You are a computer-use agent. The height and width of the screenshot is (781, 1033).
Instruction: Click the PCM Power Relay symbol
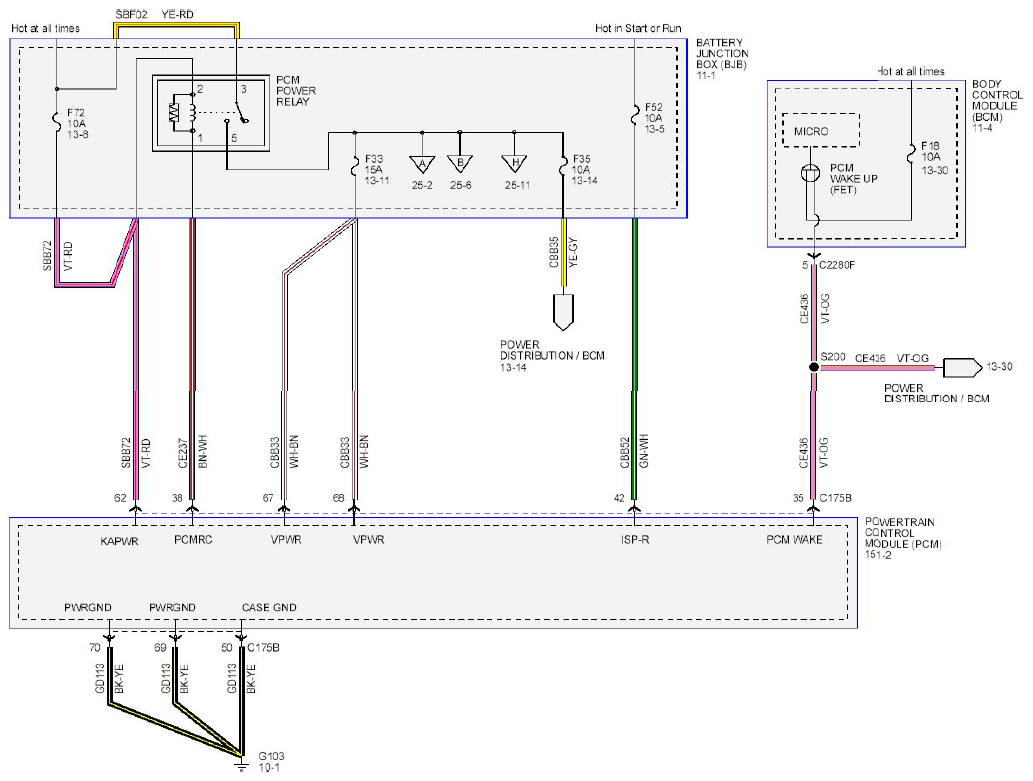pos(211,113)
